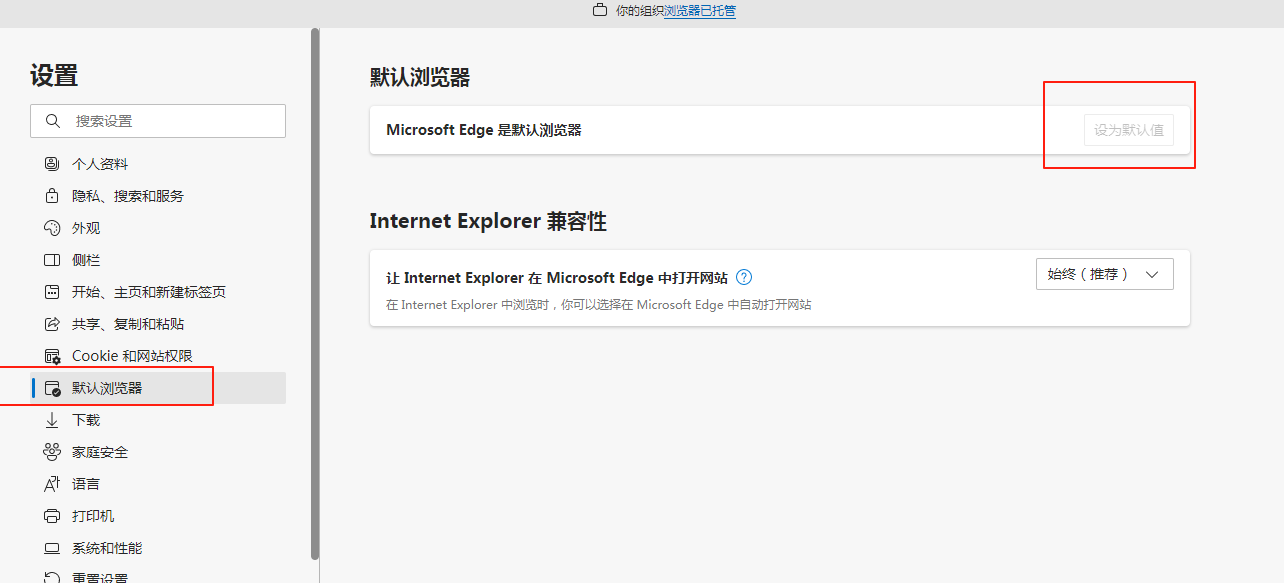This screenshot has height=583, width=1284.
Task: Click the 系统和性能 laptop icon
Action: tap(53, 548)
